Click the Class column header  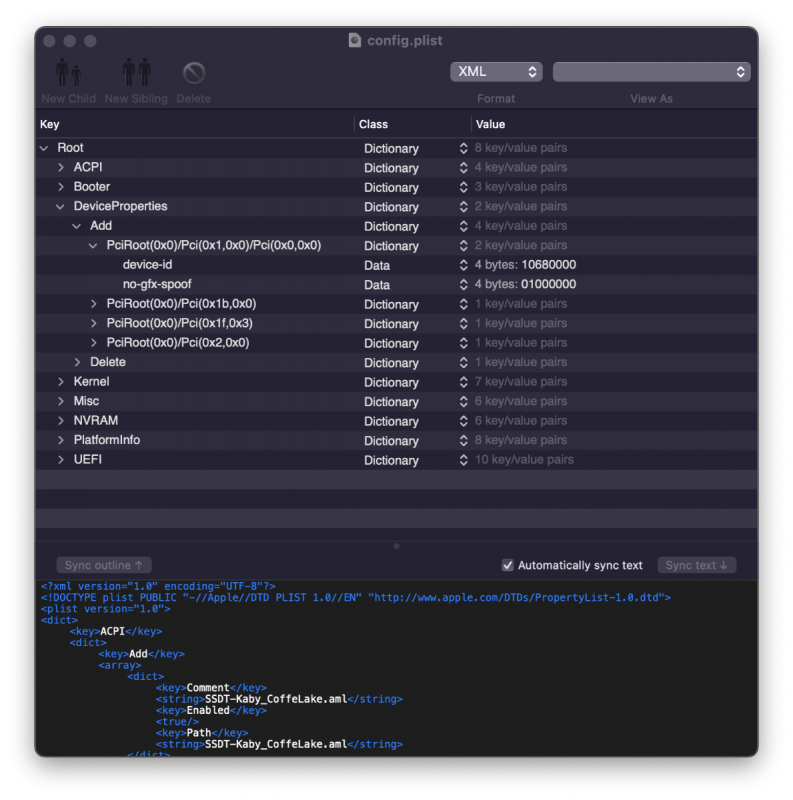373,125
